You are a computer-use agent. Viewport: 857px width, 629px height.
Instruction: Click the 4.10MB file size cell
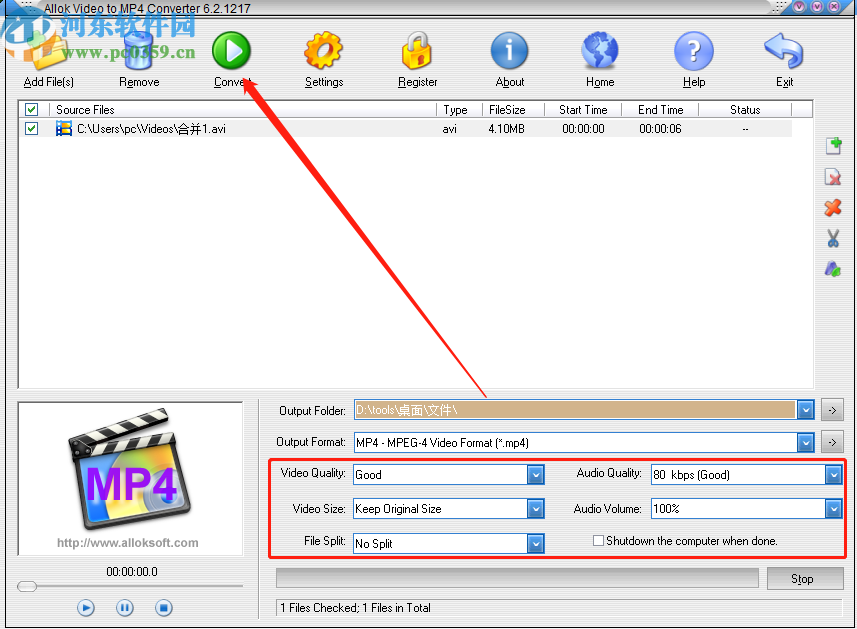coord(506,129)
